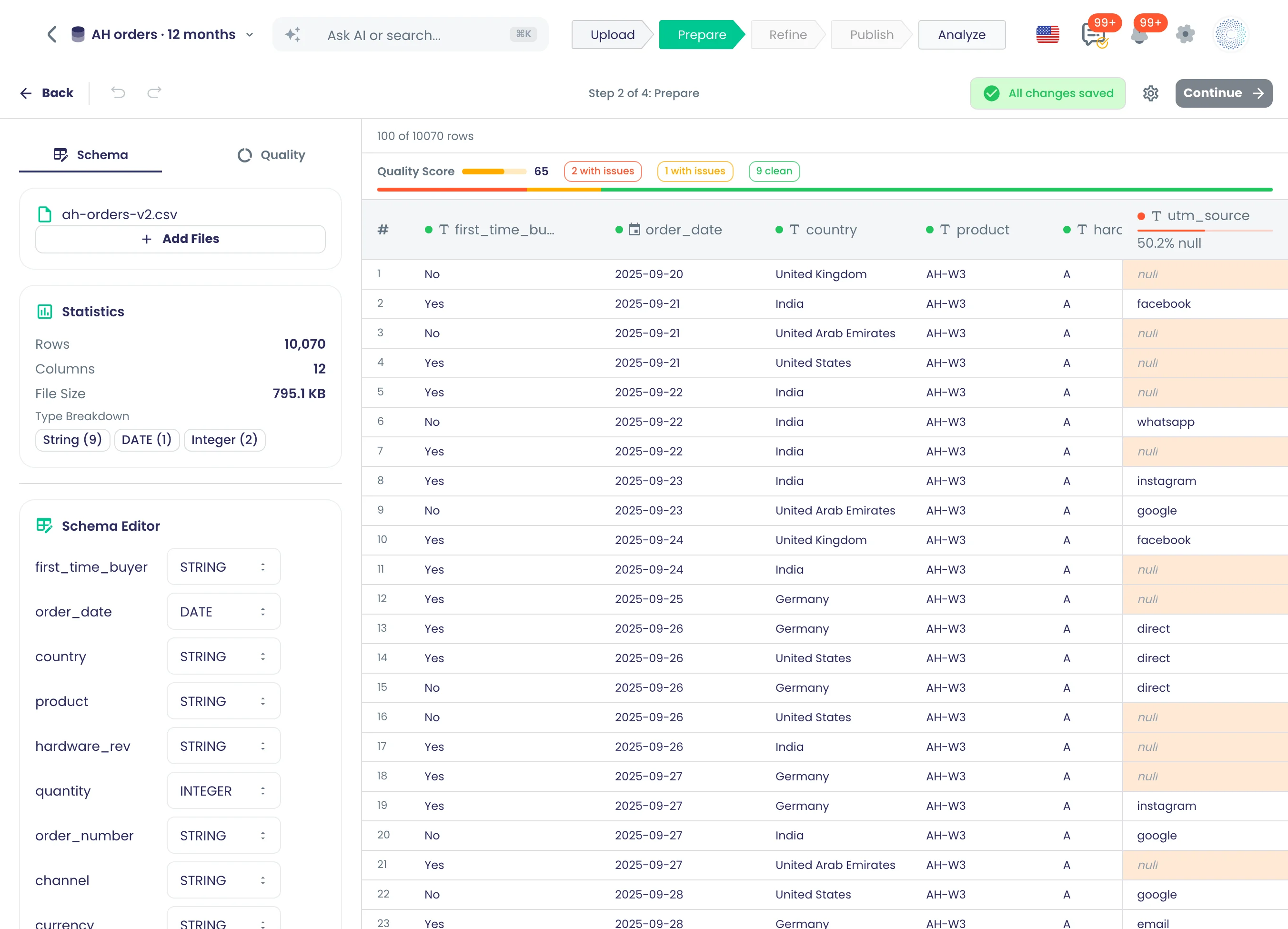This screenshot has width=1288, height=929.
Task: Click the ah-orders-v2.csv file icon
Action: point(44,214)
